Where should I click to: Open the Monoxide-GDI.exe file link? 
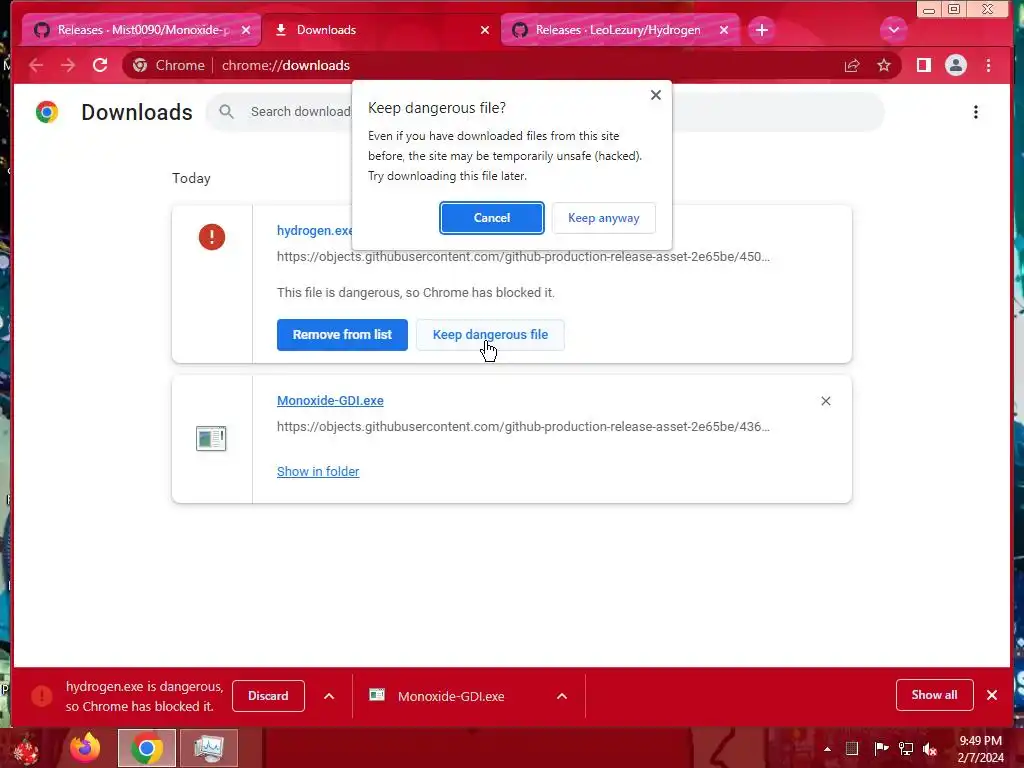tap(330, 401)
